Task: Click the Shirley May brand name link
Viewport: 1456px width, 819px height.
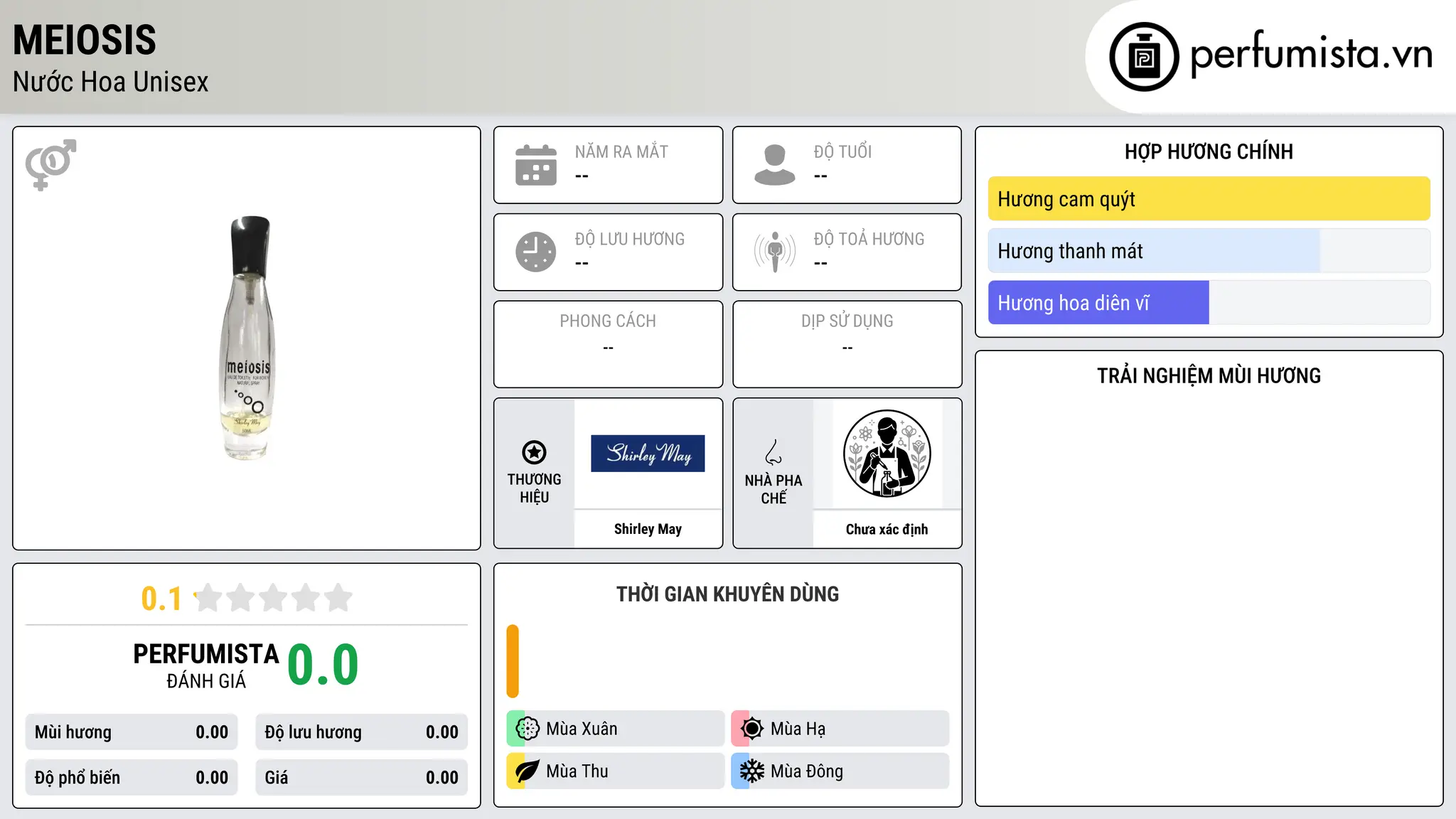Action: 648,529
